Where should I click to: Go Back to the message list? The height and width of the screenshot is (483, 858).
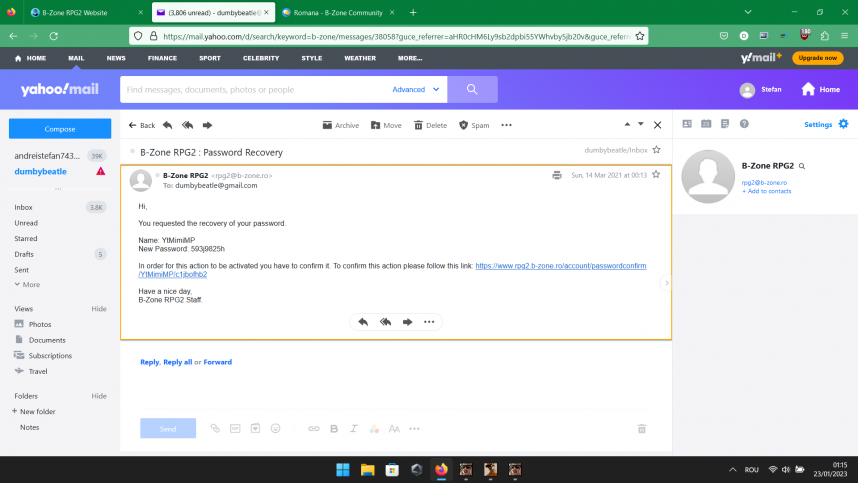click(x=142, y=125)
